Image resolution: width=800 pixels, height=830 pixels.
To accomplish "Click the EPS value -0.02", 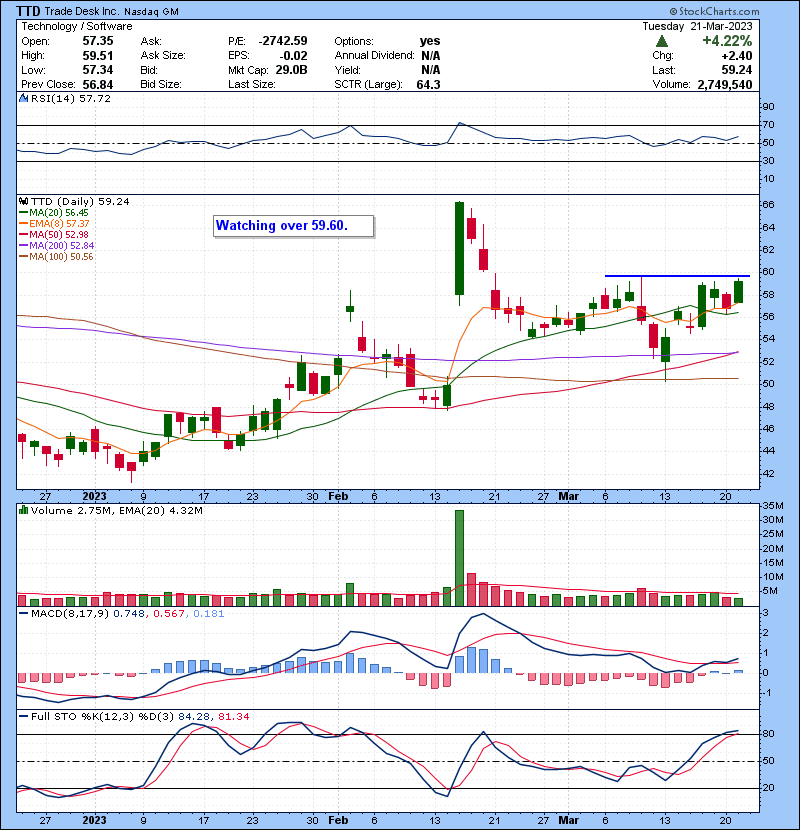I will coord(294,56).
